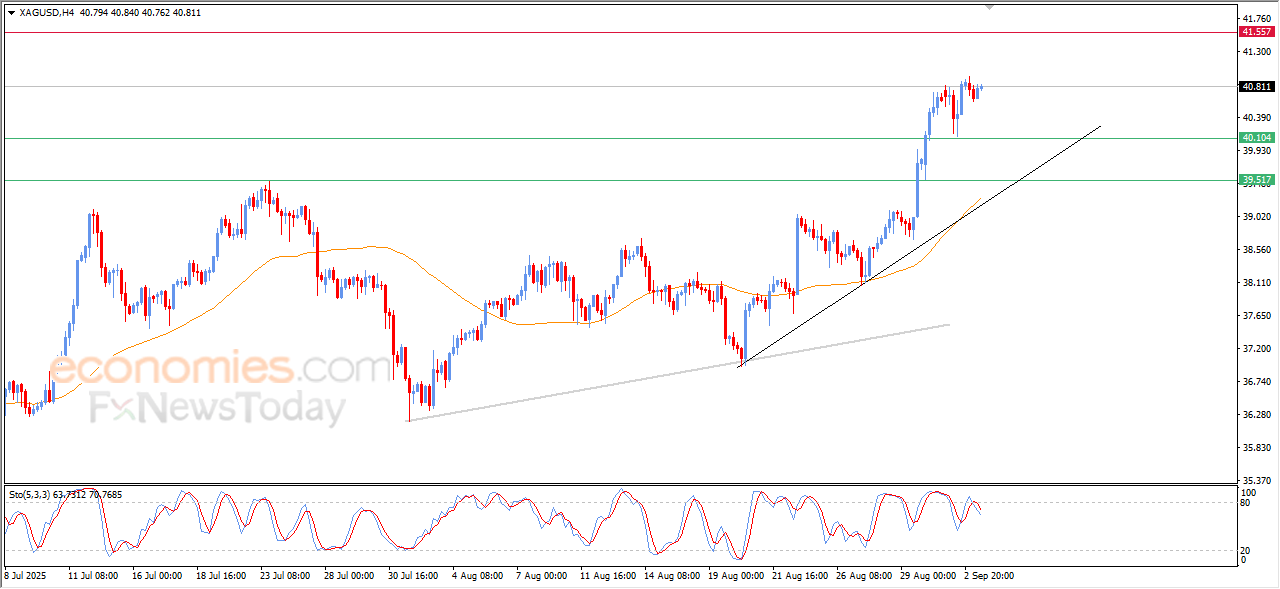Image resolution: width=1280 pixels, height=589 pixels.
Task: Click the 21 Aug 16:00 time label
Action: click(x=799, y=576)
